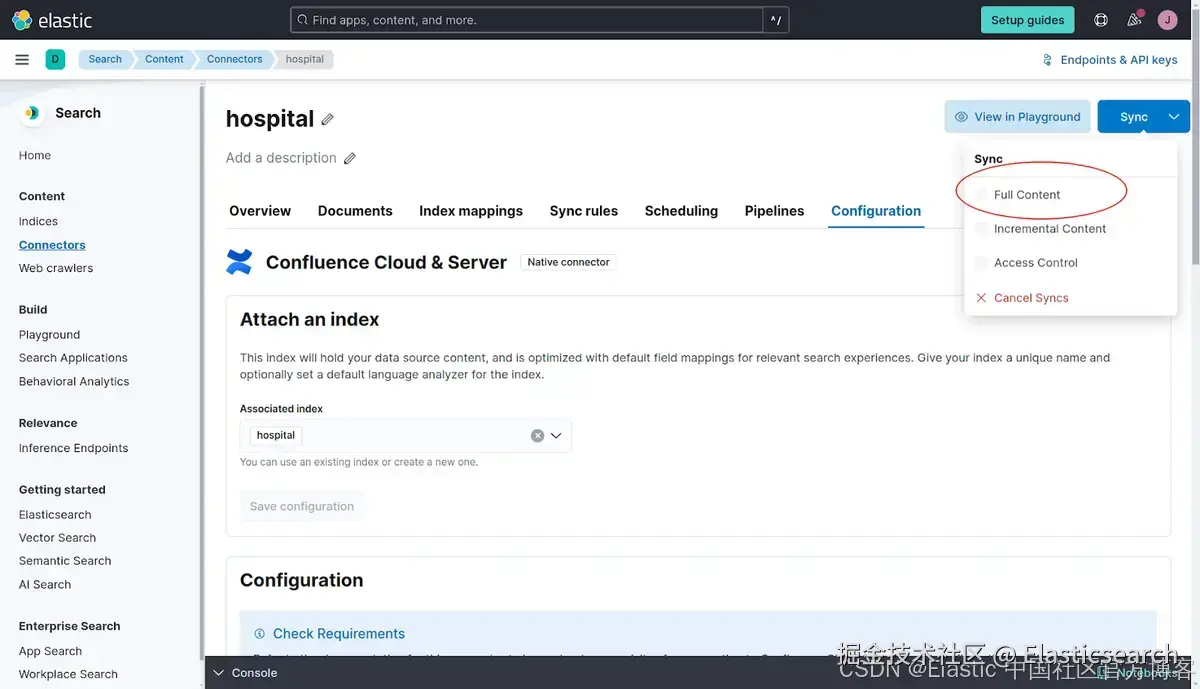Open AI Search in the sidebar
The image size is (1200, 689).
pyautogui.click(x=45, y=585)
